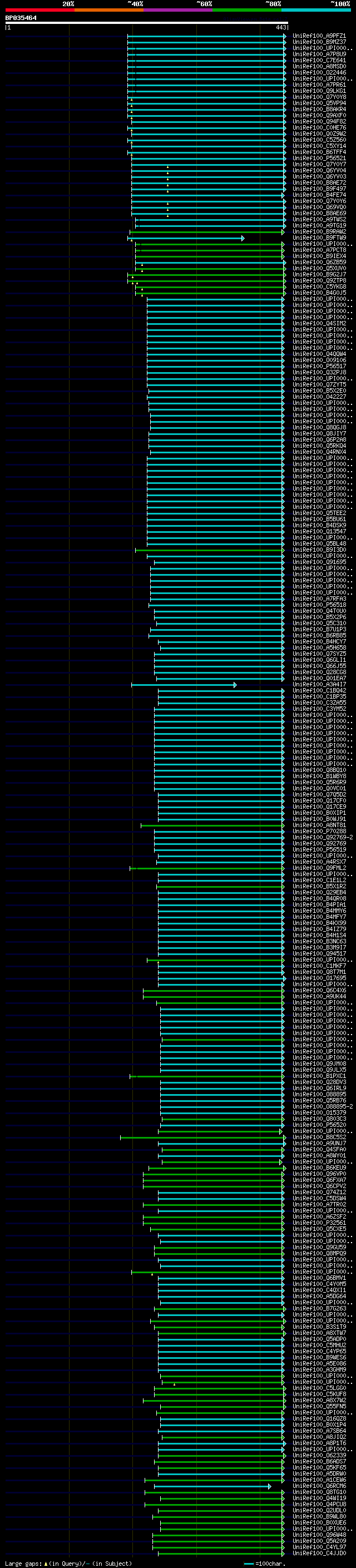Select the UniRef100_B8AKR4 label
356x1568 pixels.
(x=319, y=110)
